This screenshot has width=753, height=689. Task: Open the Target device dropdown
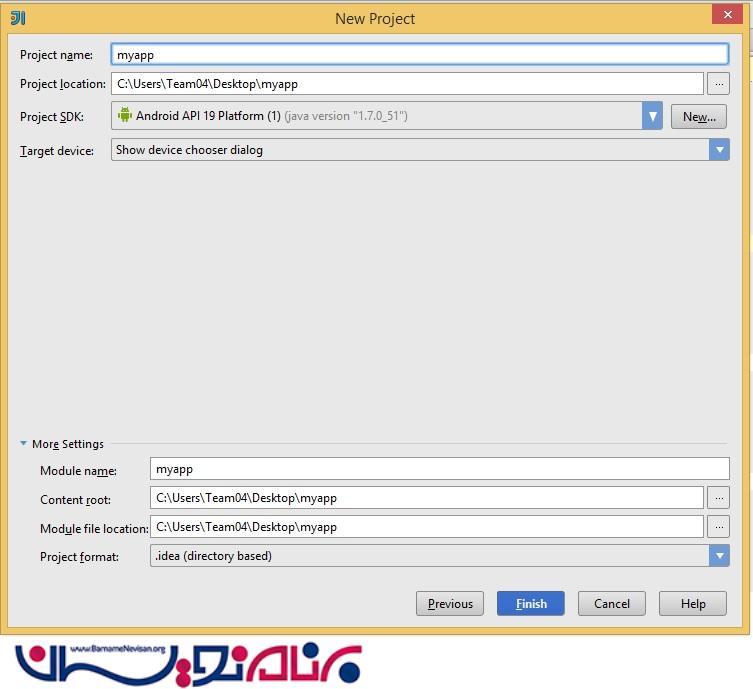pos(719,150)
